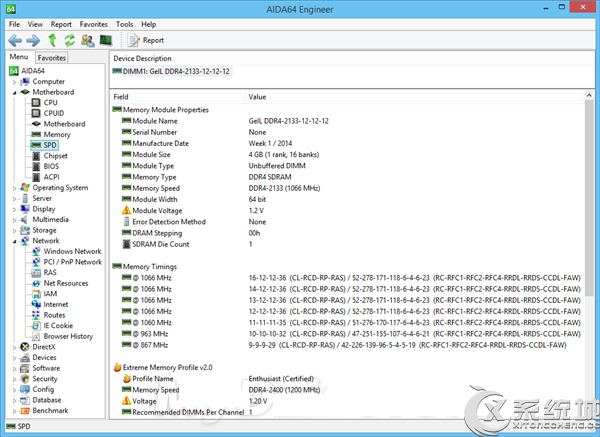Open the Routes item icon

[36, 315]
